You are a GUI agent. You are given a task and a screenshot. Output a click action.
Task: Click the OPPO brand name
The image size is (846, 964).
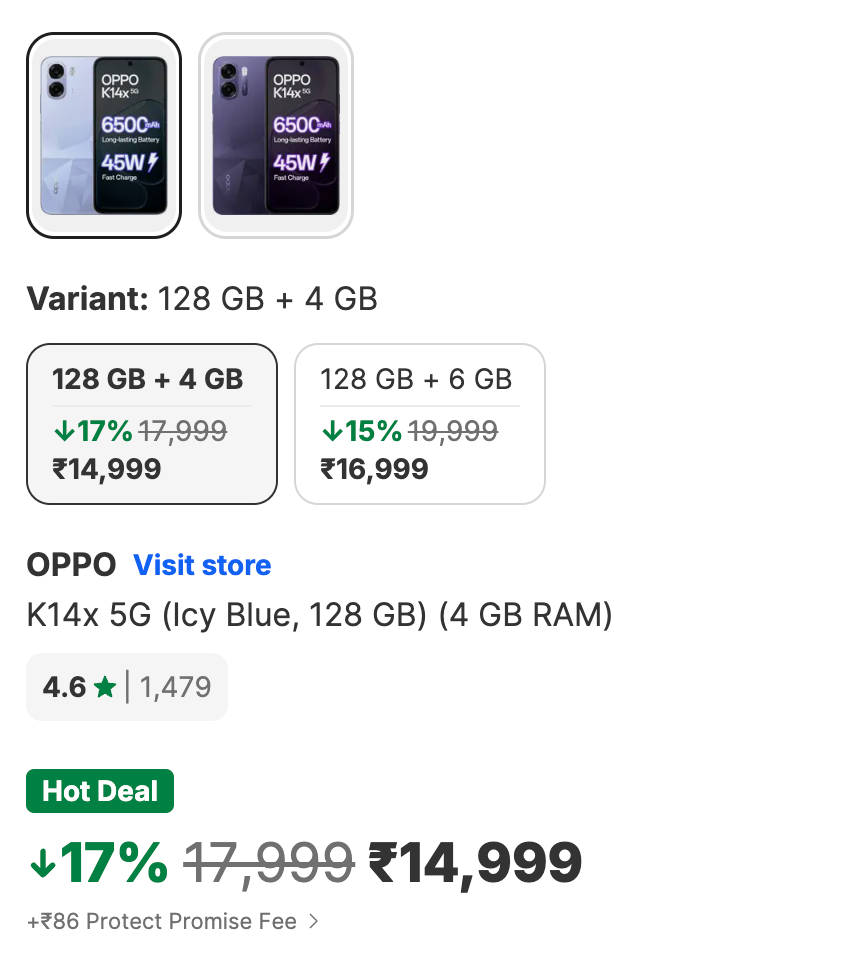(71, 565)
